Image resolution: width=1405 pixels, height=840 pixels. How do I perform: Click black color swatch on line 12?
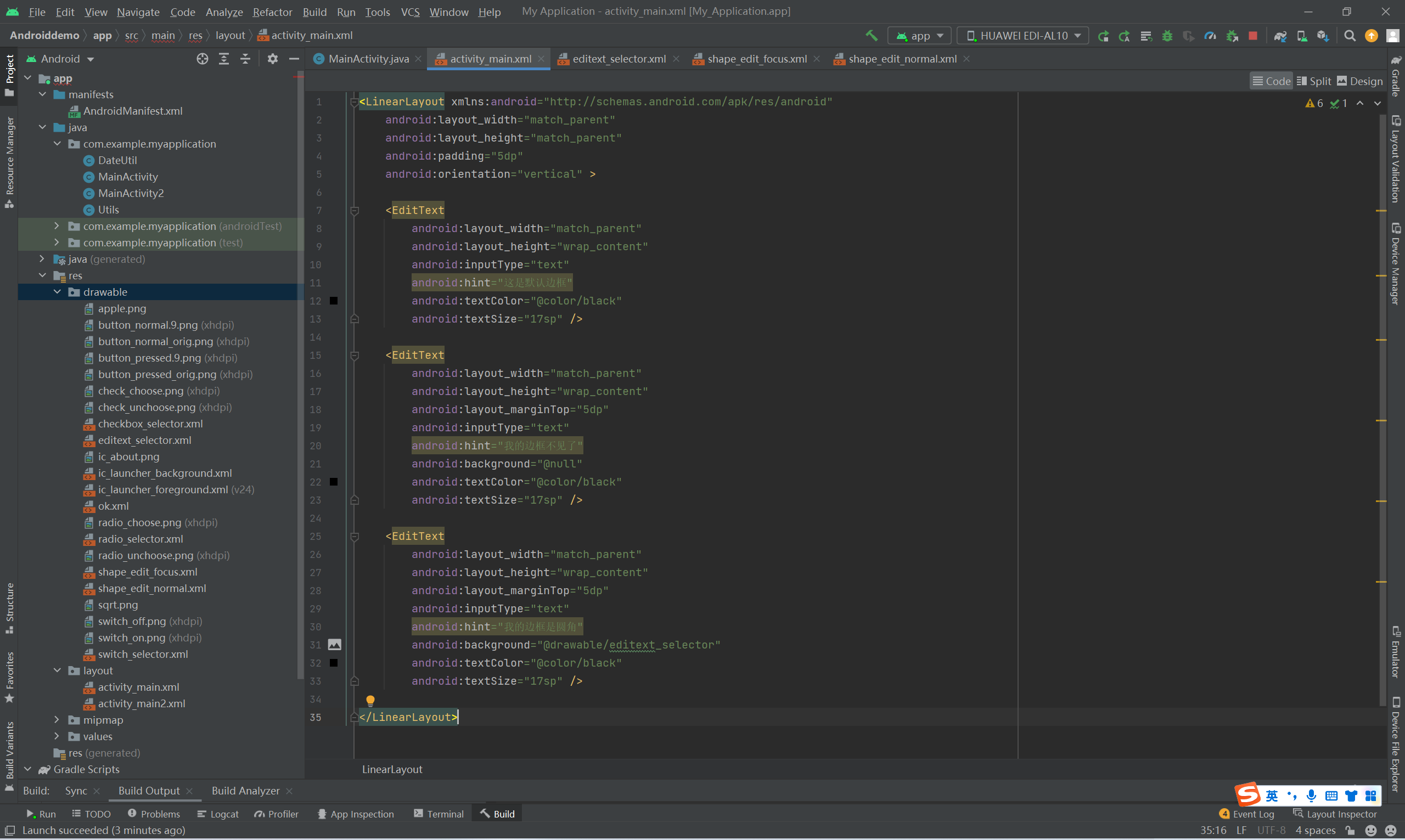tap(334, 301)
